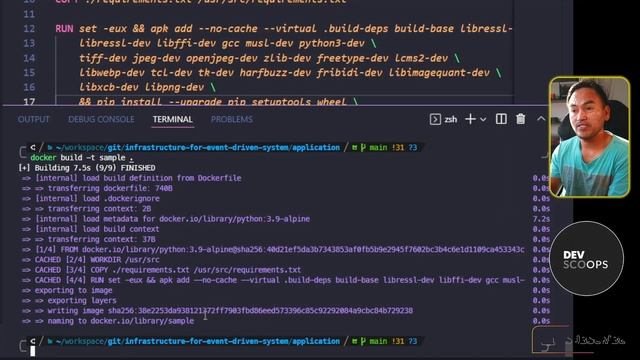Screen dimensions: 640x360
Task: Expand the new terminal launch profile dropdown
Action: point(483,120)
